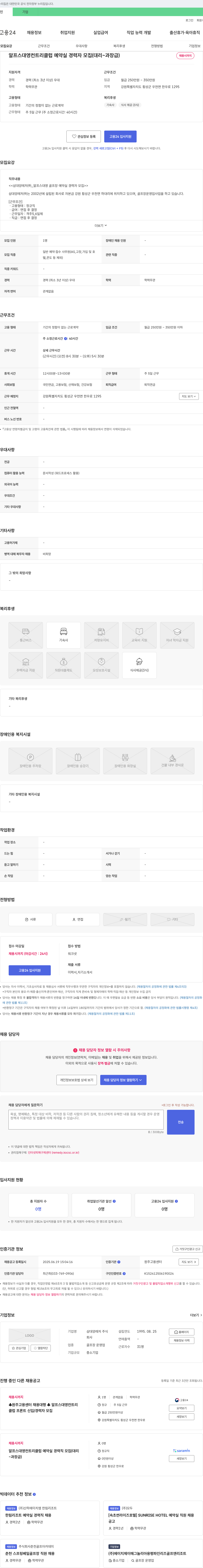Open 한화리조트 예약실 경력직 채용 recommendation
203x1568 pixels.
29,1515
